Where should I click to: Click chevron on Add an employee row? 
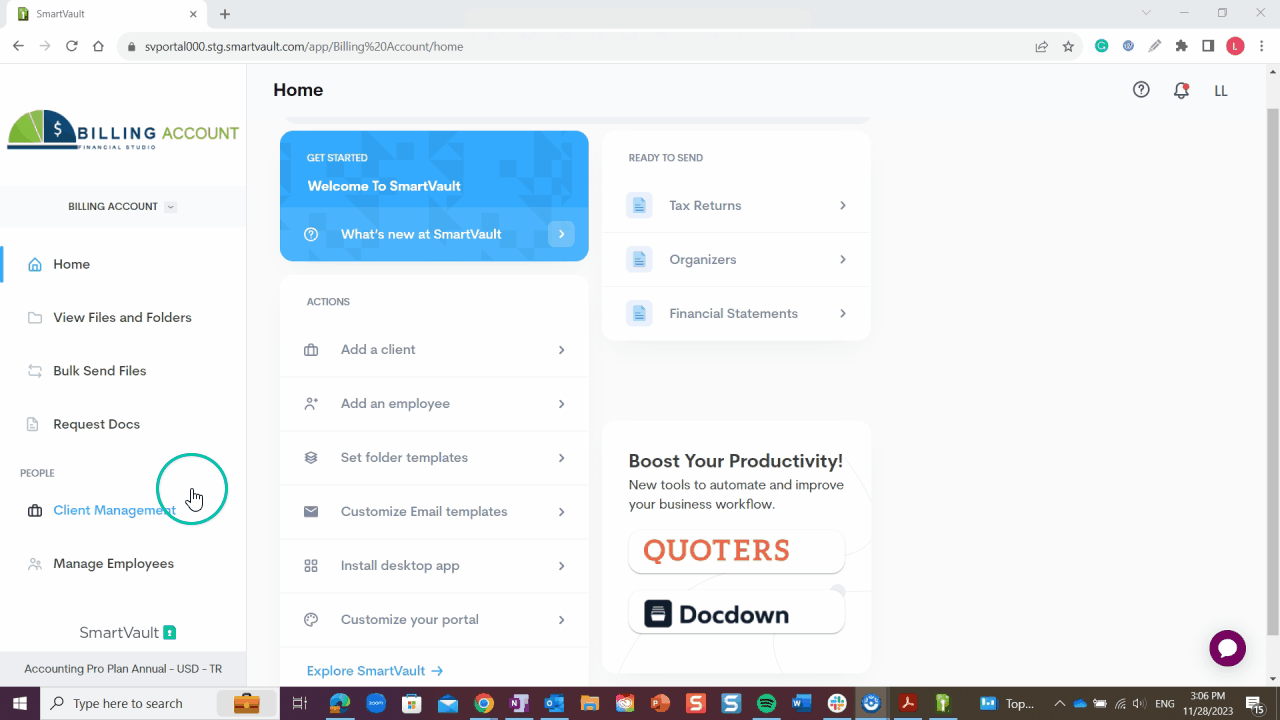point(561,404)
